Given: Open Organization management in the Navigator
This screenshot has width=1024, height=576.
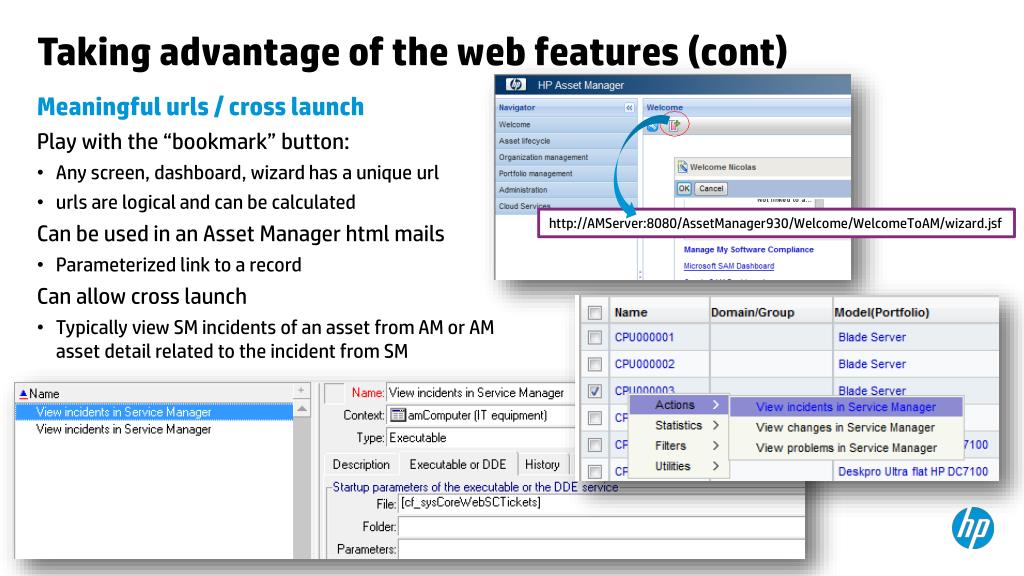Looking at the screenshot, I should point(543,157).
